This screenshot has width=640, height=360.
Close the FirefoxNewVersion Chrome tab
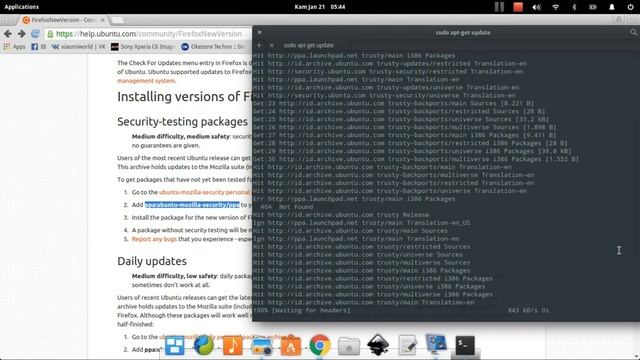click(x=102, y=20)
